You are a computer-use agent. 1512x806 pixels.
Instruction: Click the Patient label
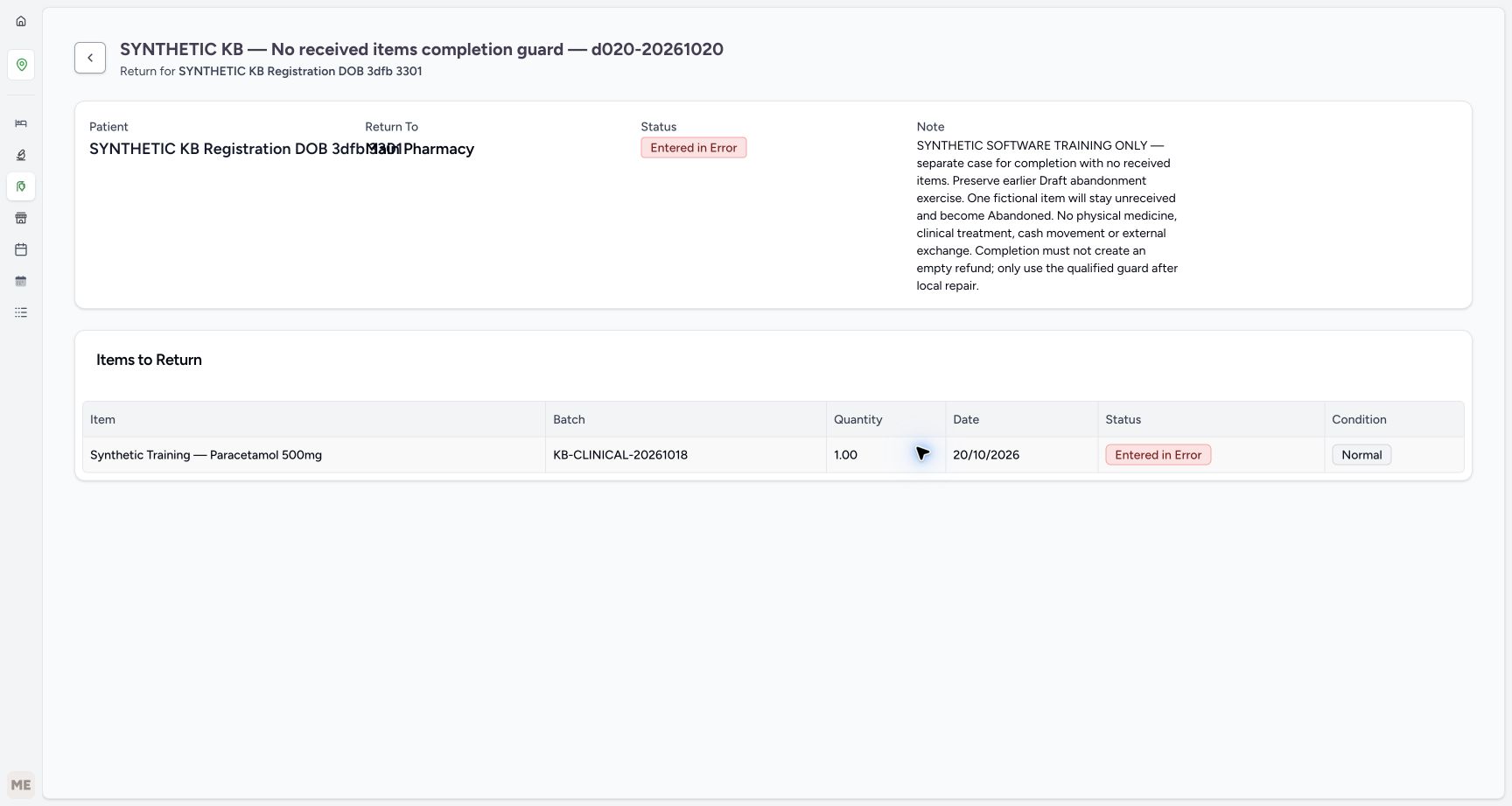pos(108,127)
